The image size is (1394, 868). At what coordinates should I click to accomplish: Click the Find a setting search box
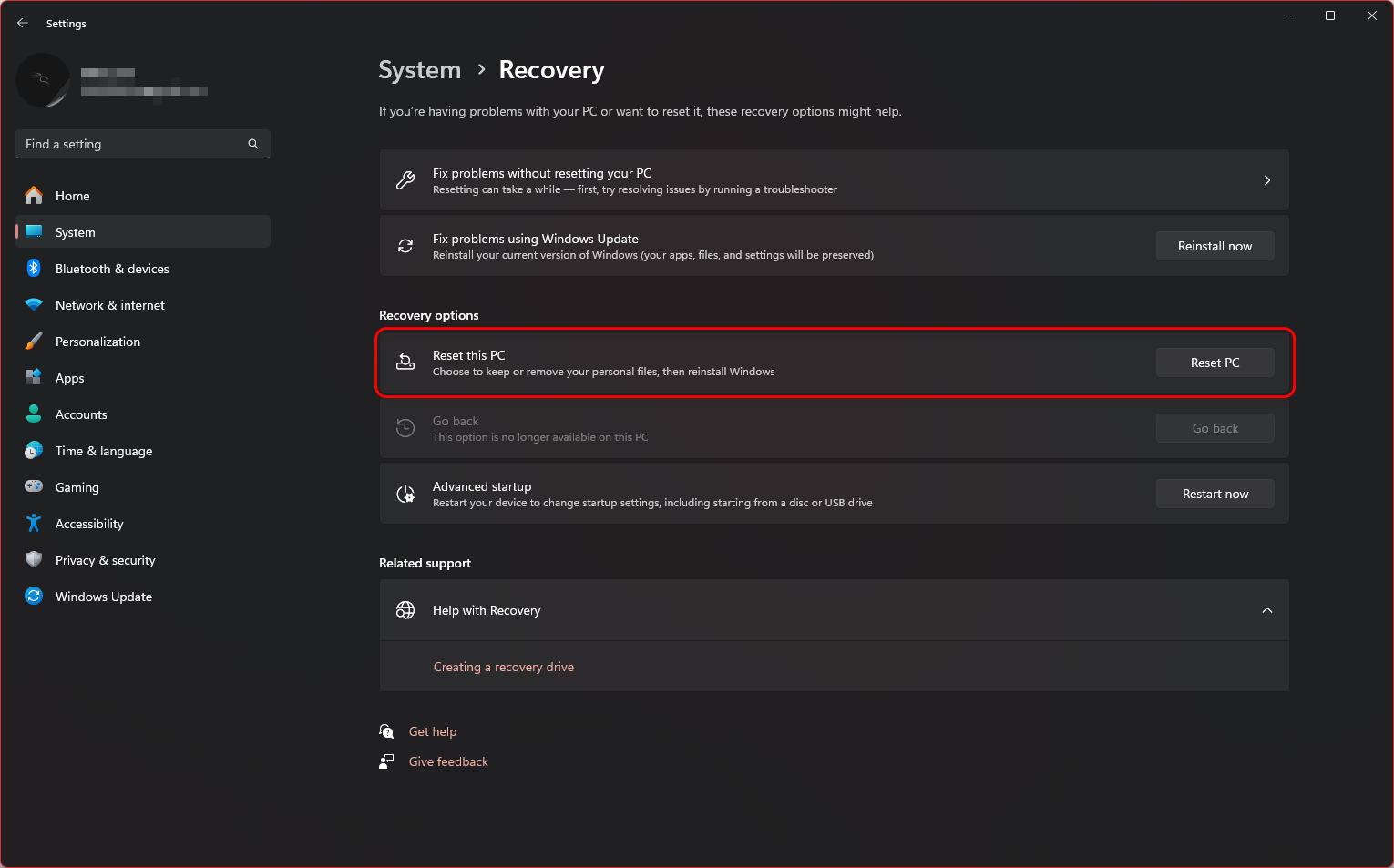(x=132, y=144)
